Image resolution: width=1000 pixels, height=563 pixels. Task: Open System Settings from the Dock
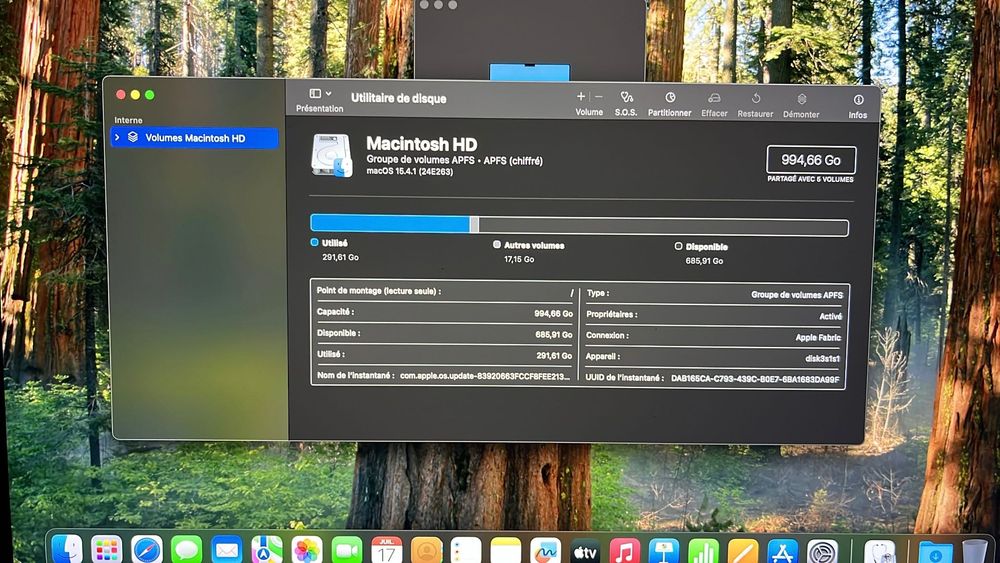pos(823,551)
